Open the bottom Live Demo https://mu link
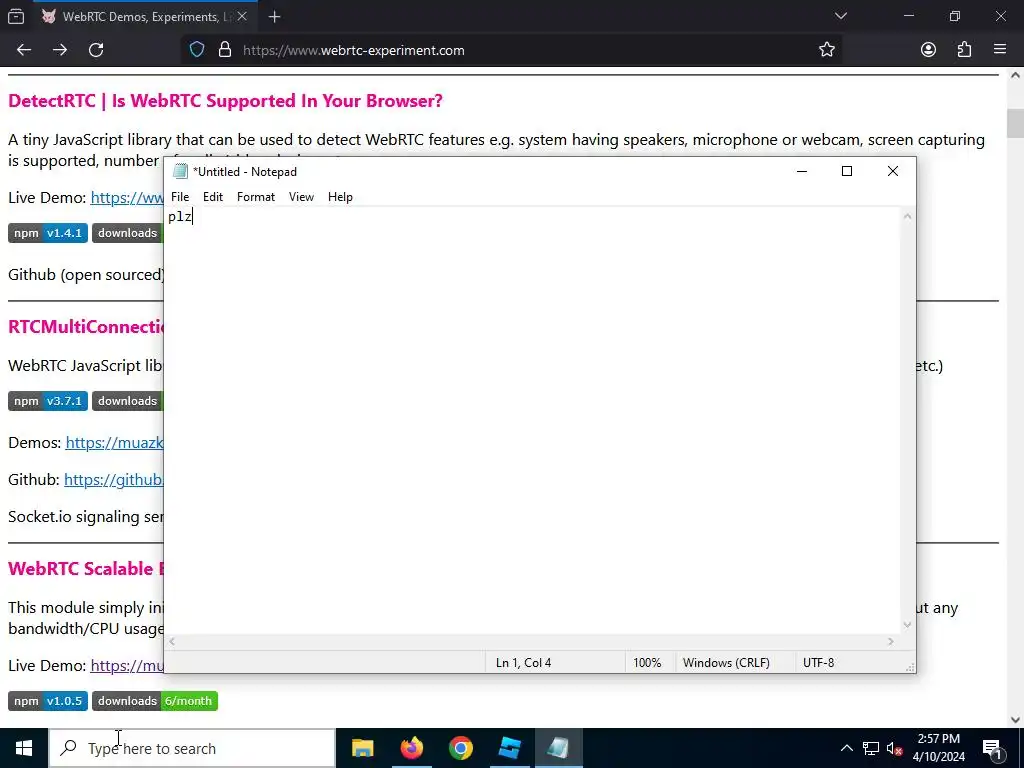Screen dimensions: 1024x768 [x=127, y=665]
